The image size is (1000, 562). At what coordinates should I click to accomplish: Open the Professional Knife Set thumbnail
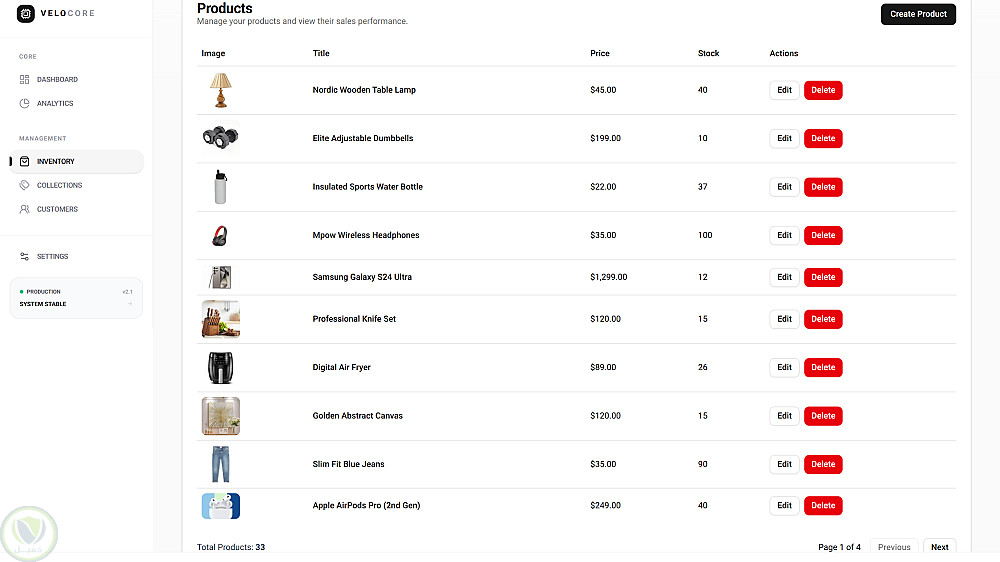tap(220, 319)
